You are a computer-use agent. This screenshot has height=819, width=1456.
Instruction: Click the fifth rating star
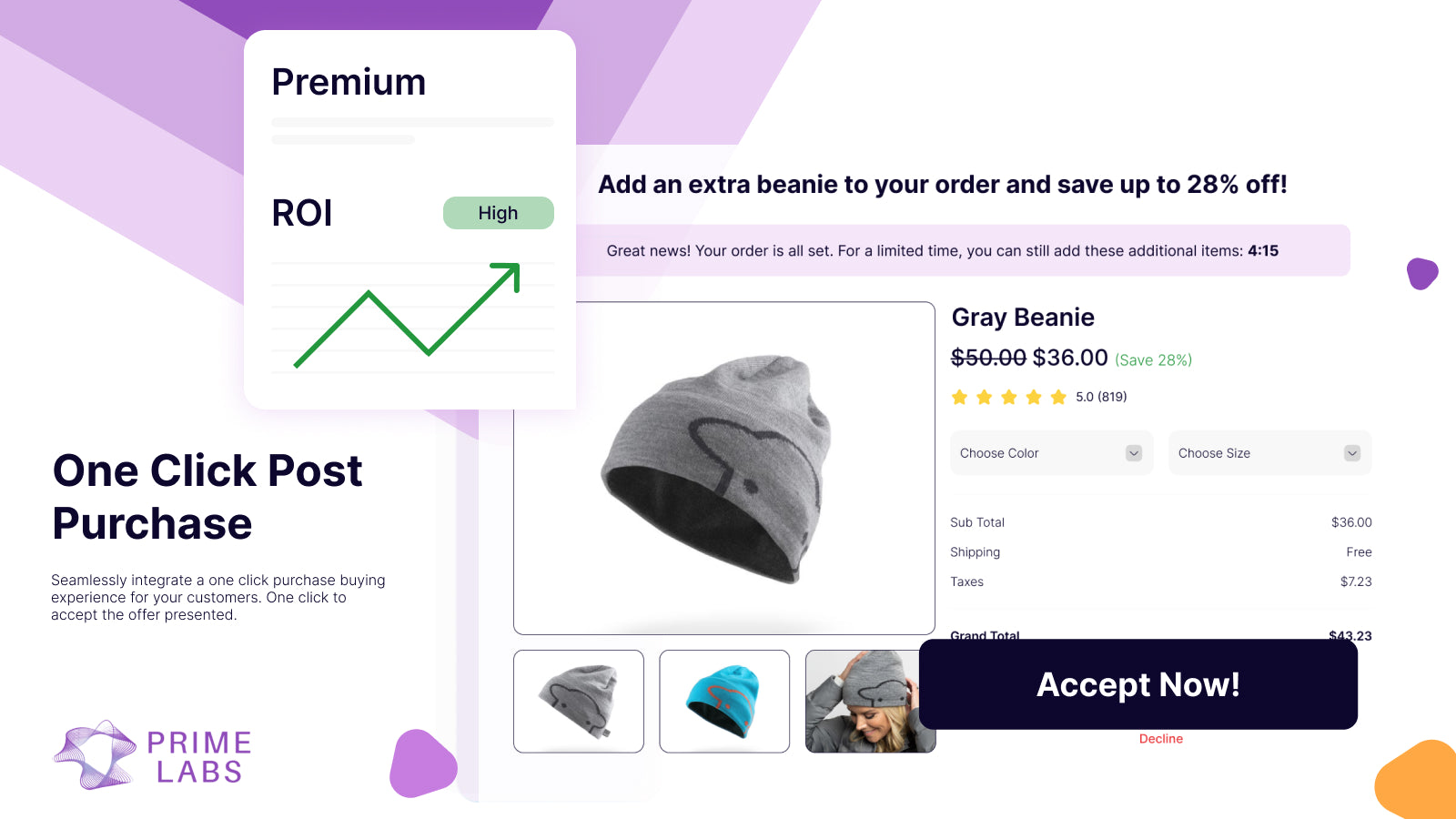(x=1058, y=396)
